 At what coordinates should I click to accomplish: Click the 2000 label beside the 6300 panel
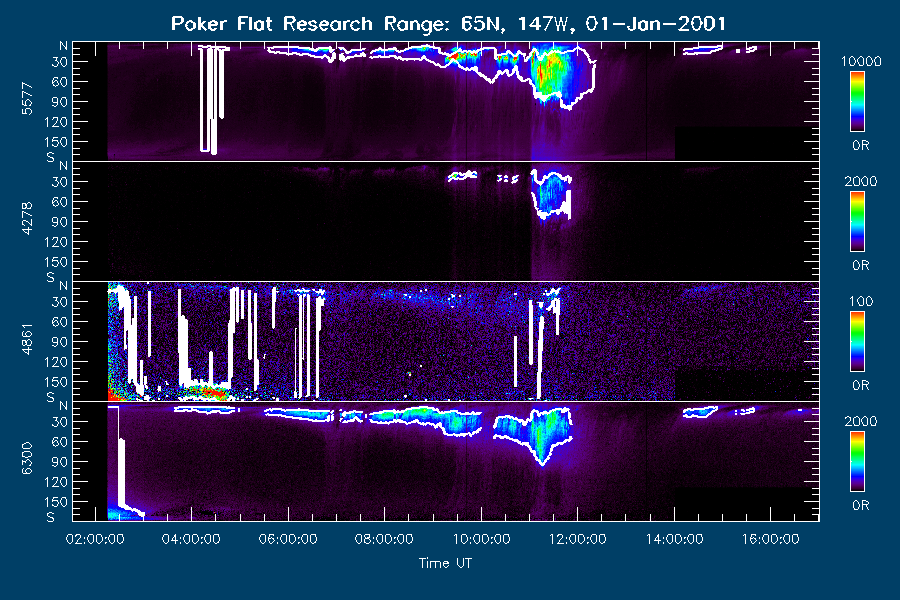[x=861, y=421]
